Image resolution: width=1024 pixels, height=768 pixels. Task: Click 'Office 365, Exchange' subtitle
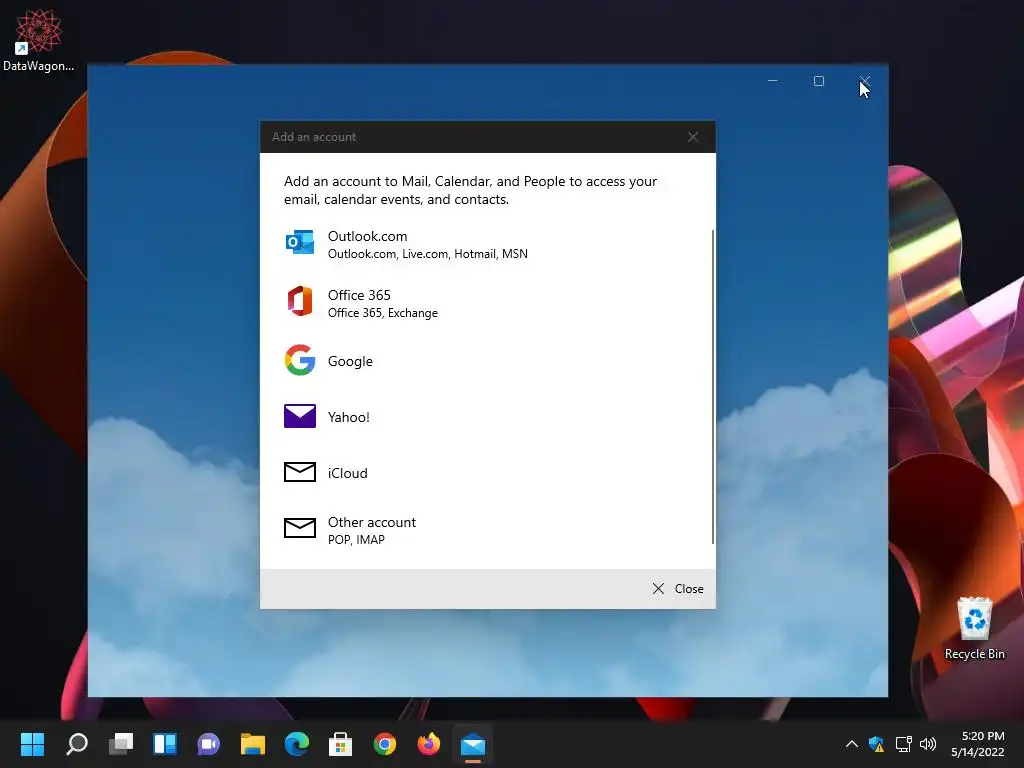point(383,313)
